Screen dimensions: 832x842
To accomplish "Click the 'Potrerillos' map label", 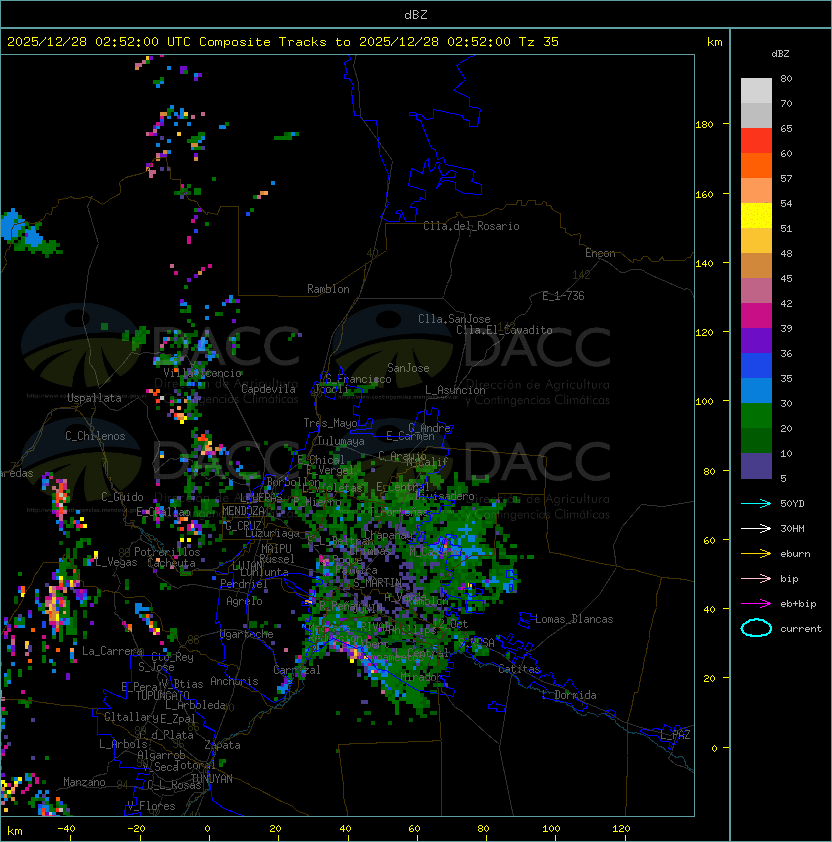I will [167, 552].
